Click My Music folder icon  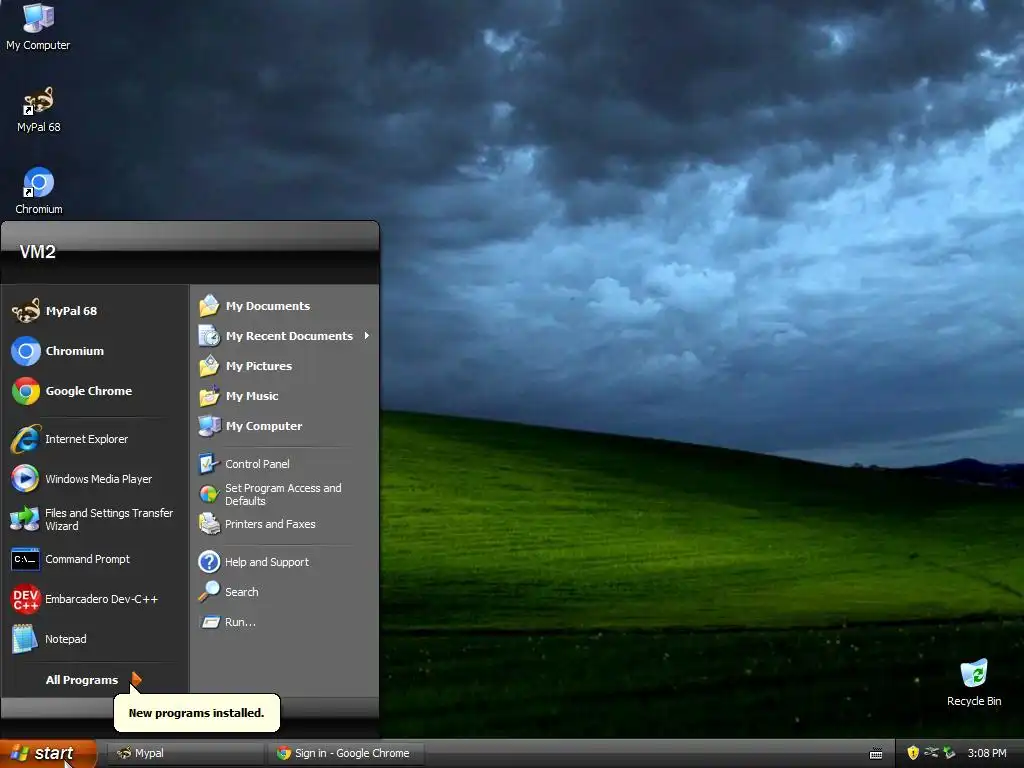tap(209, 396)
